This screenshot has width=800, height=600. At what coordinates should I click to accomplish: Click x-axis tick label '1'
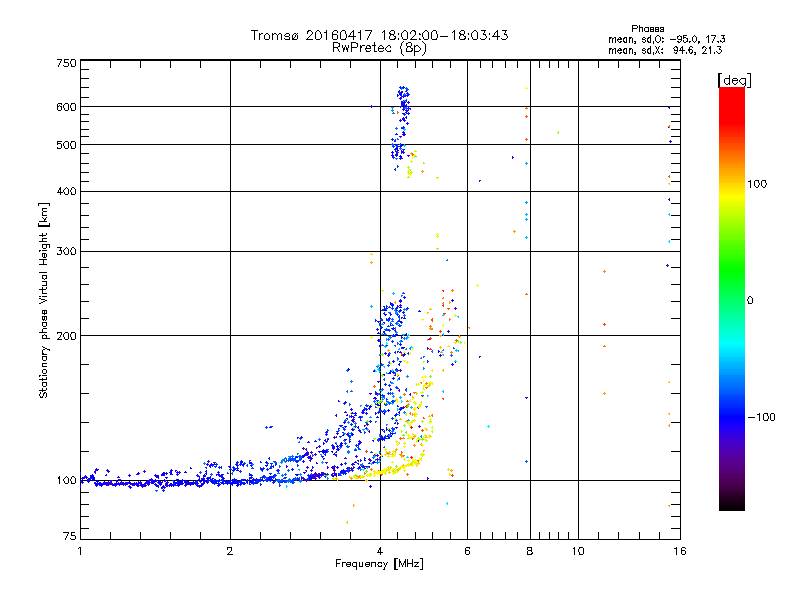coord(80,551)
